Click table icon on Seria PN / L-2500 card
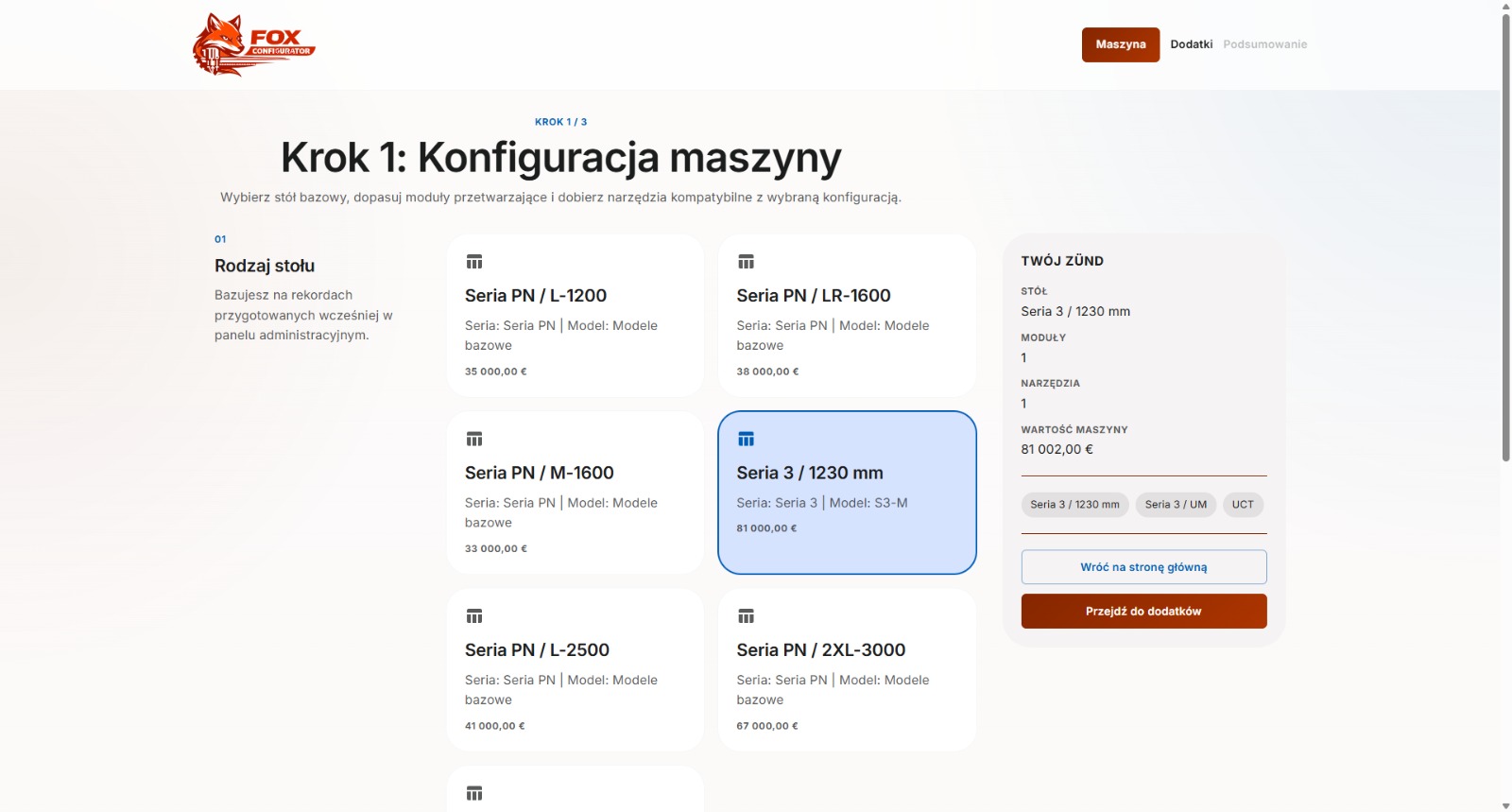 pyautogui.click(x=474, y=616)
